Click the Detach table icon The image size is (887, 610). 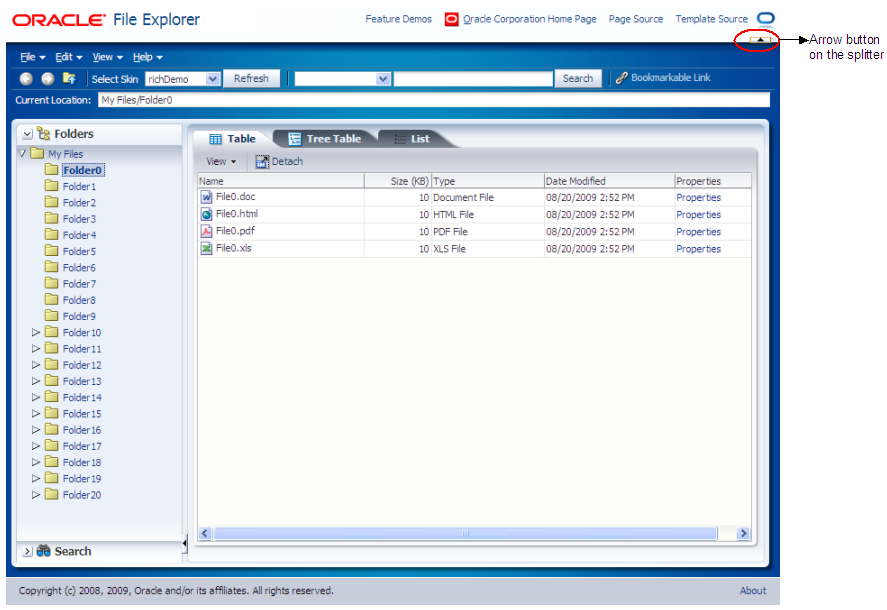tap(261, 161)
